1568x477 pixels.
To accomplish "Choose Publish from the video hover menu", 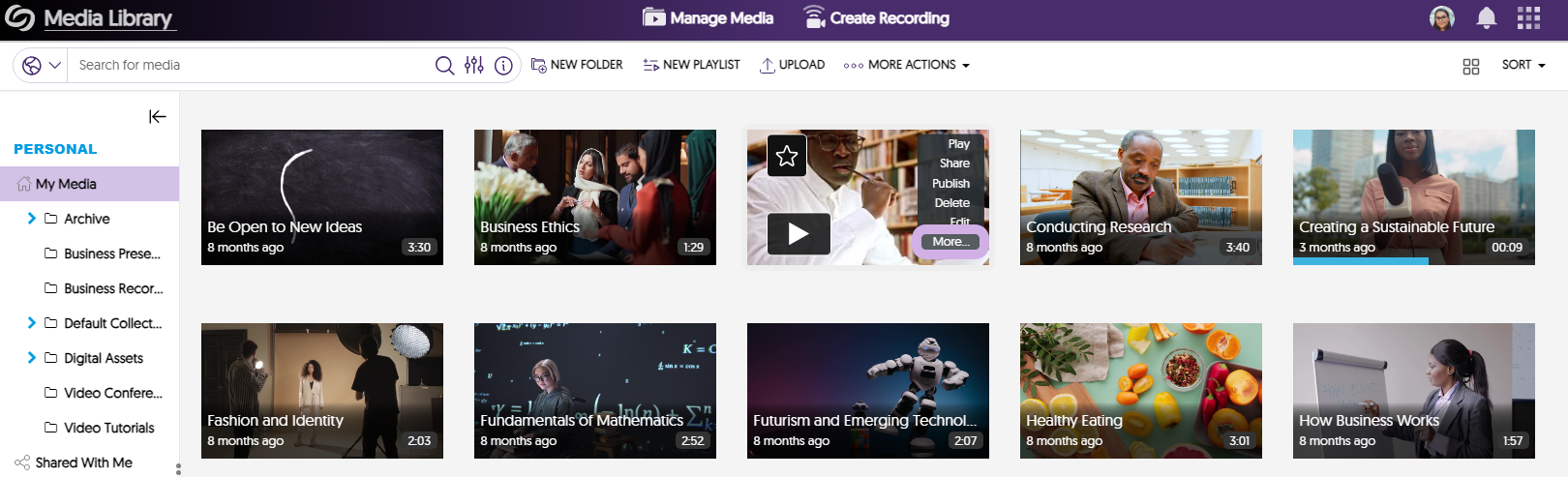I will (950, 183).
